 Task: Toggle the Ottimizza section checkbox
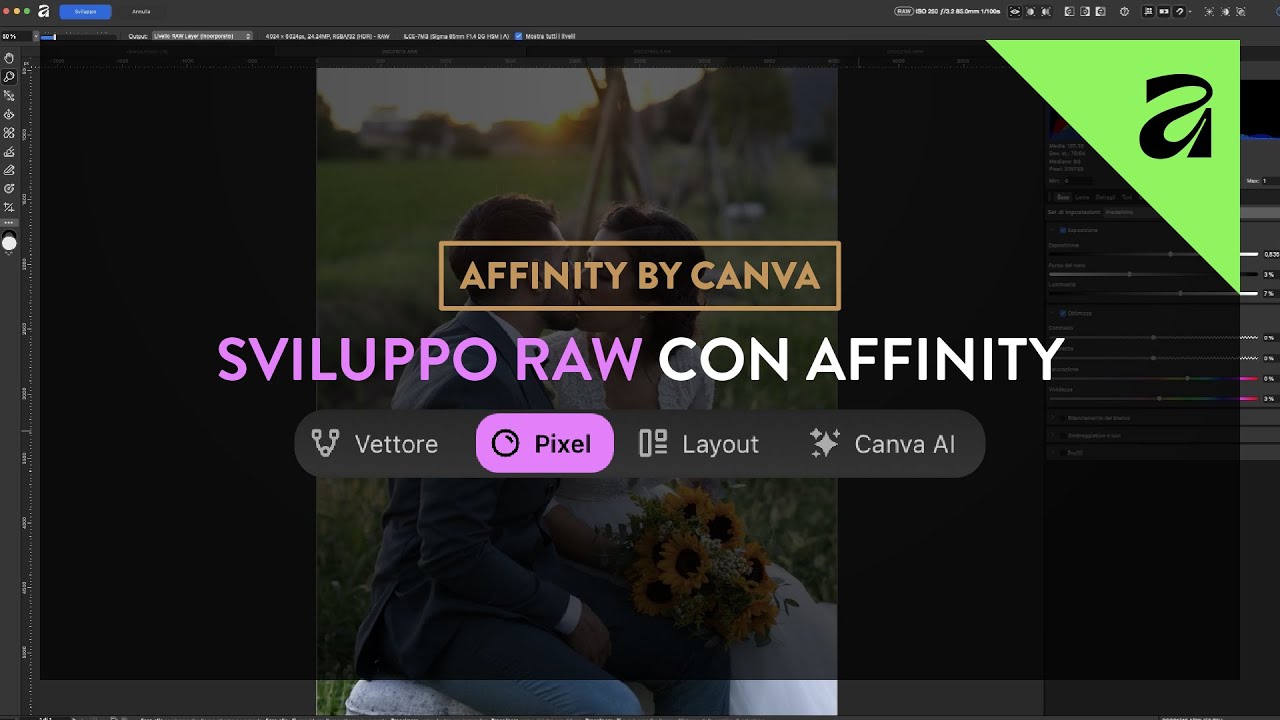[1063, 313]
